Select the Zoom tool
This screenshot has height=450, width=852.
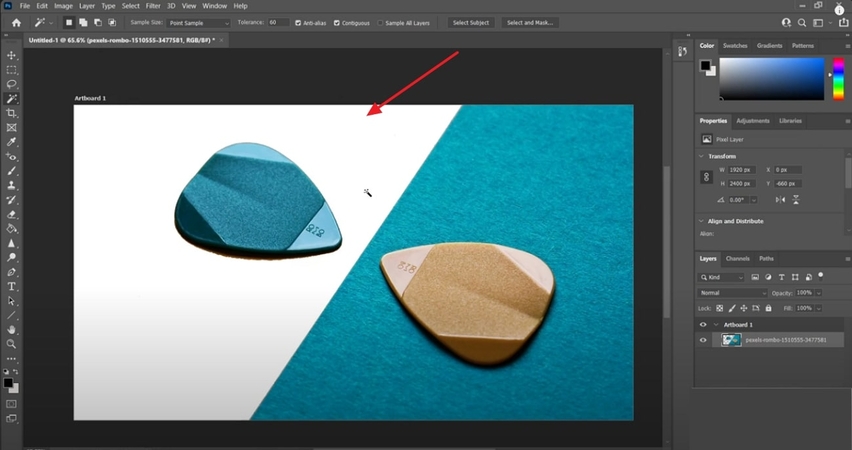pos(12,343)
